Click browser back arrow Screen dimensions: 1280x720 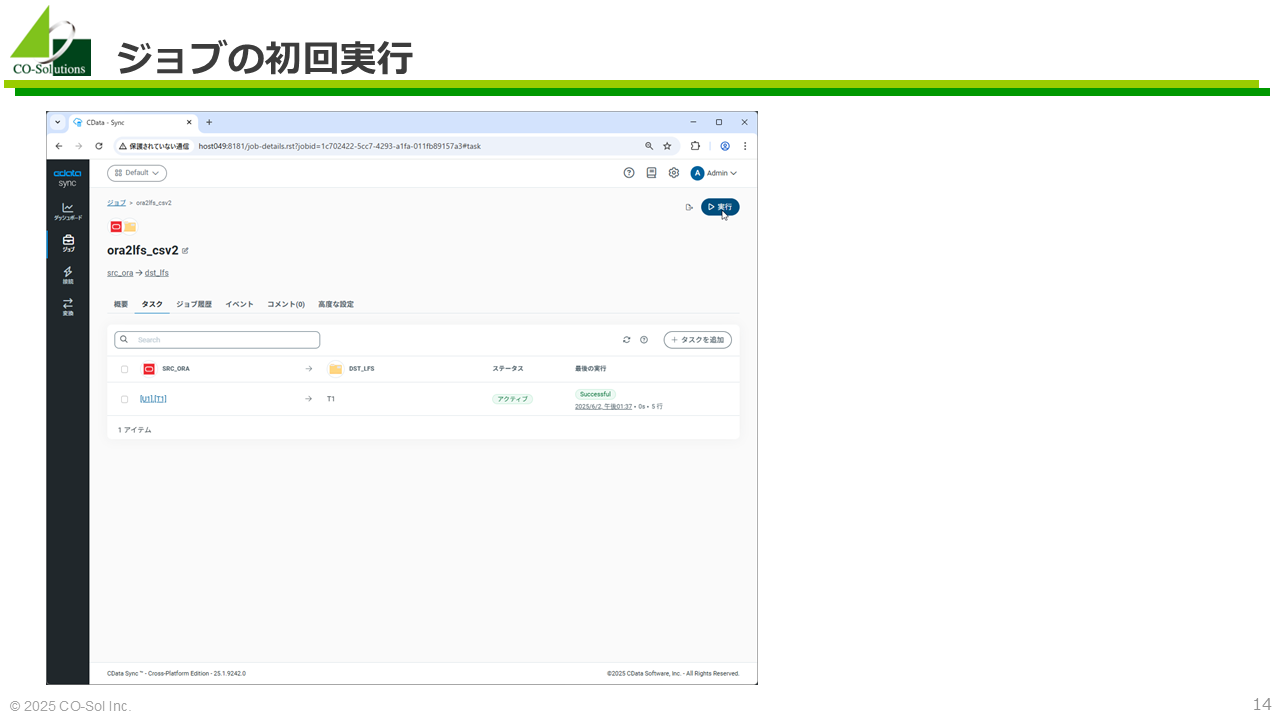point(59,146)
